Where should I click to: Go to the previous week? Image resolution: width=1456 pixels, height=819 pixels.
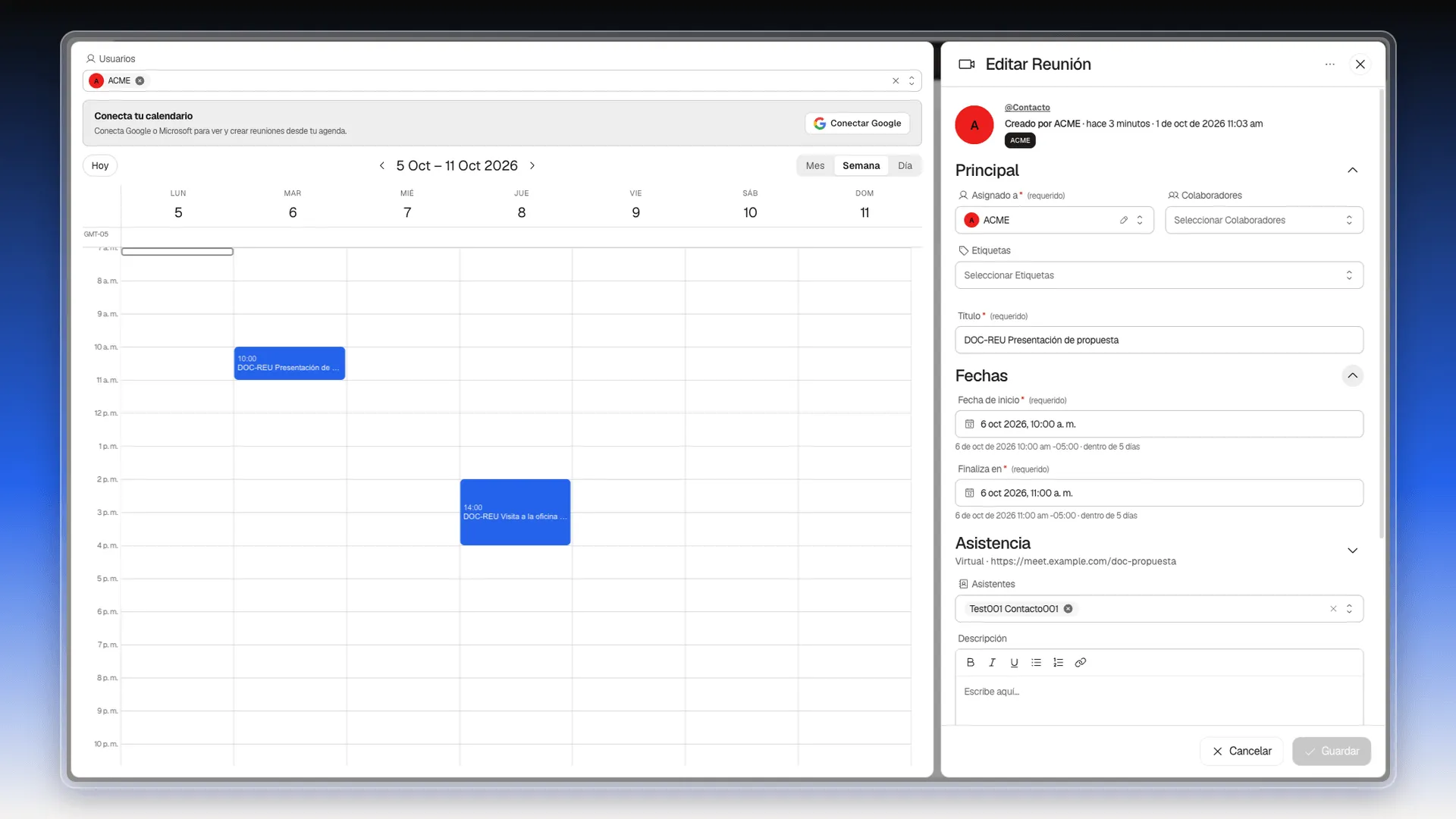(381, 165)
